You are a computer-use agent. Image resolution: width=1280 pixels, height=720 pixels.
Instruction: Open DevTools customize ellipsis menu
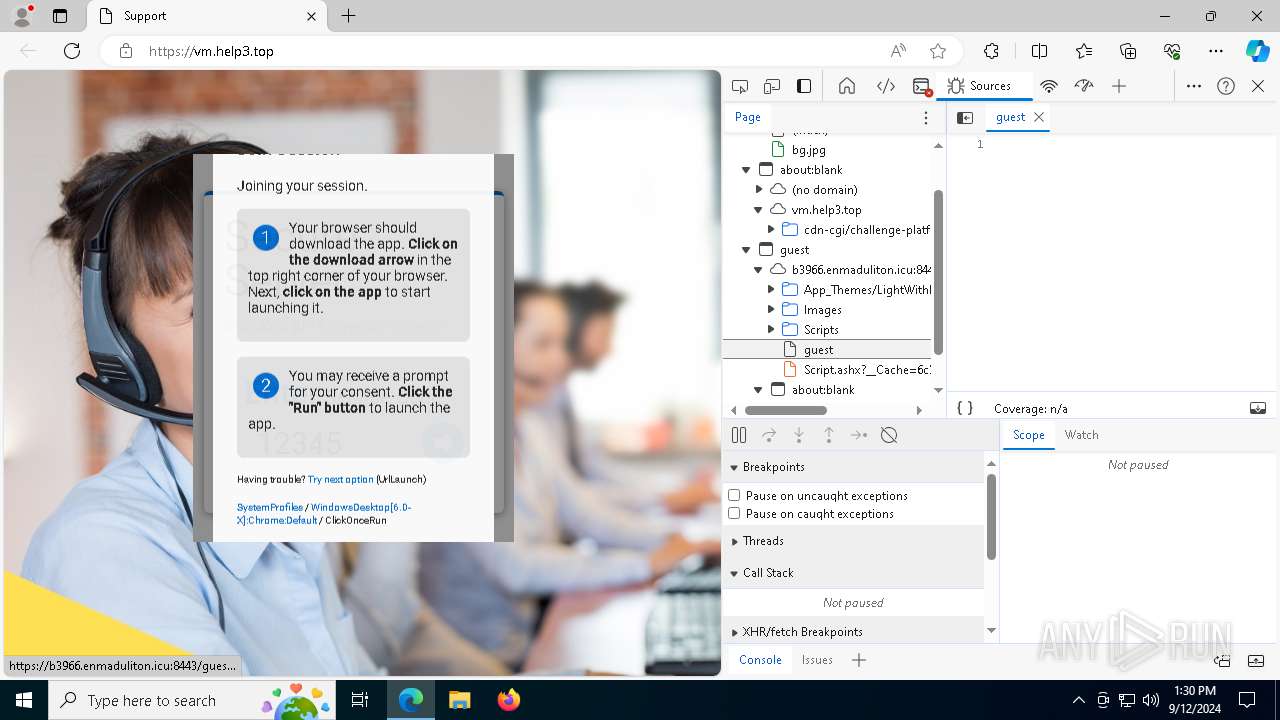(1194, 86)
